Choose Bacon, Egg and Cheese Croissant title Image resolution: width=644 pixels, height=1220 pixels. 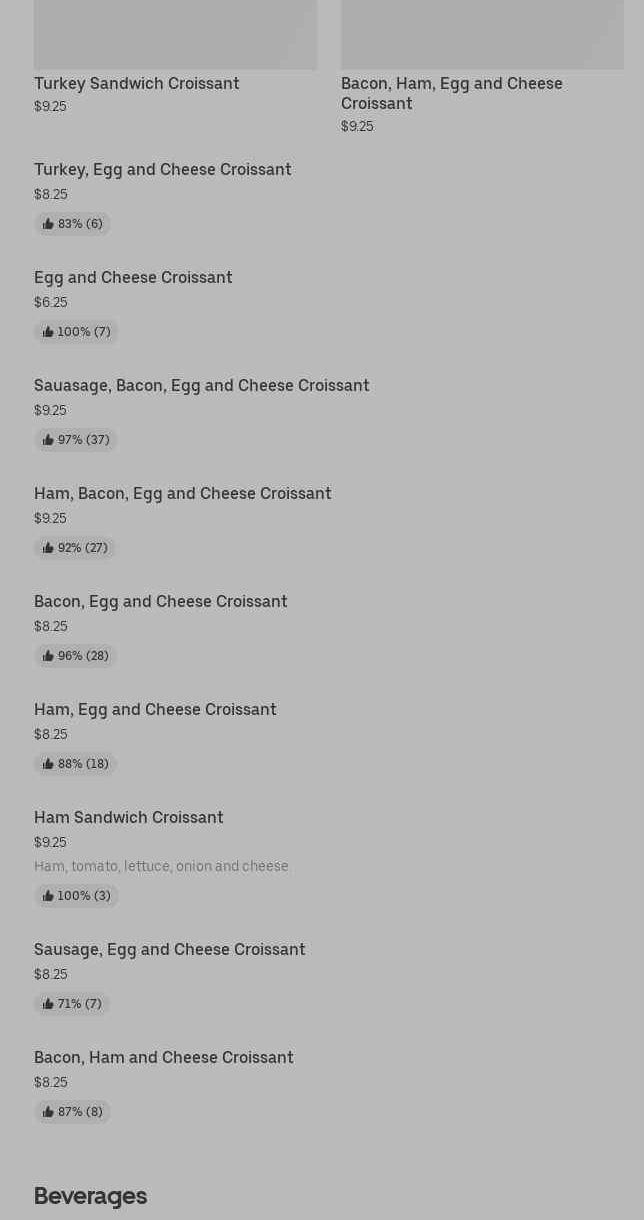160,601
